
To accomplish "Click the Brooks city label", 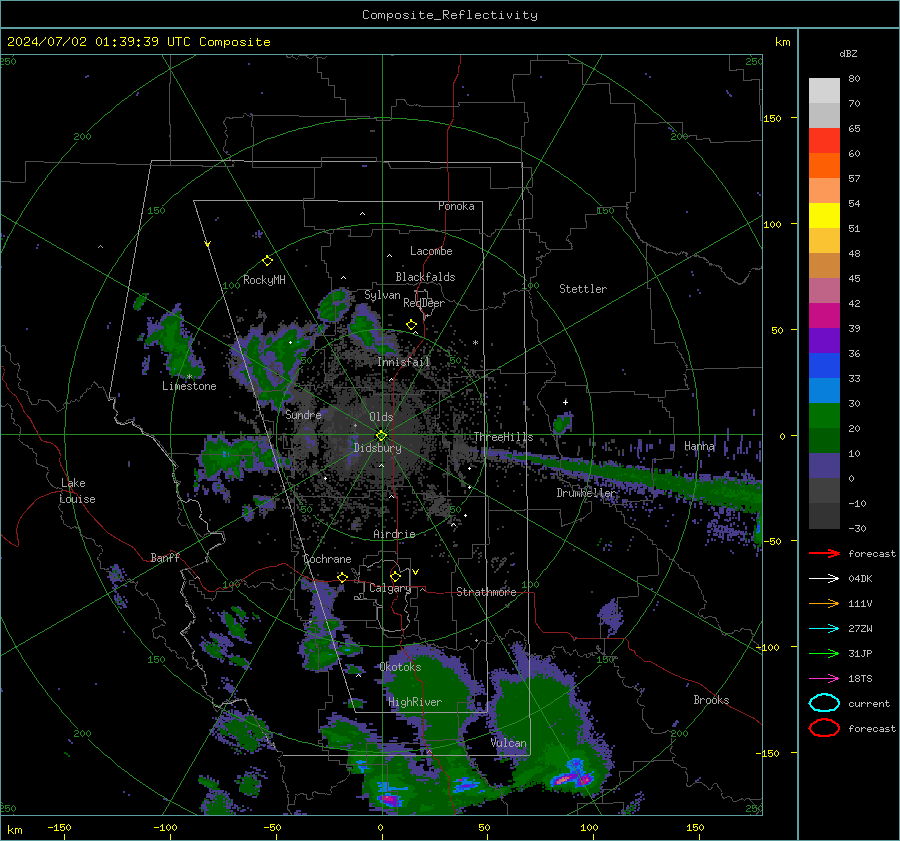I will 711,700.
